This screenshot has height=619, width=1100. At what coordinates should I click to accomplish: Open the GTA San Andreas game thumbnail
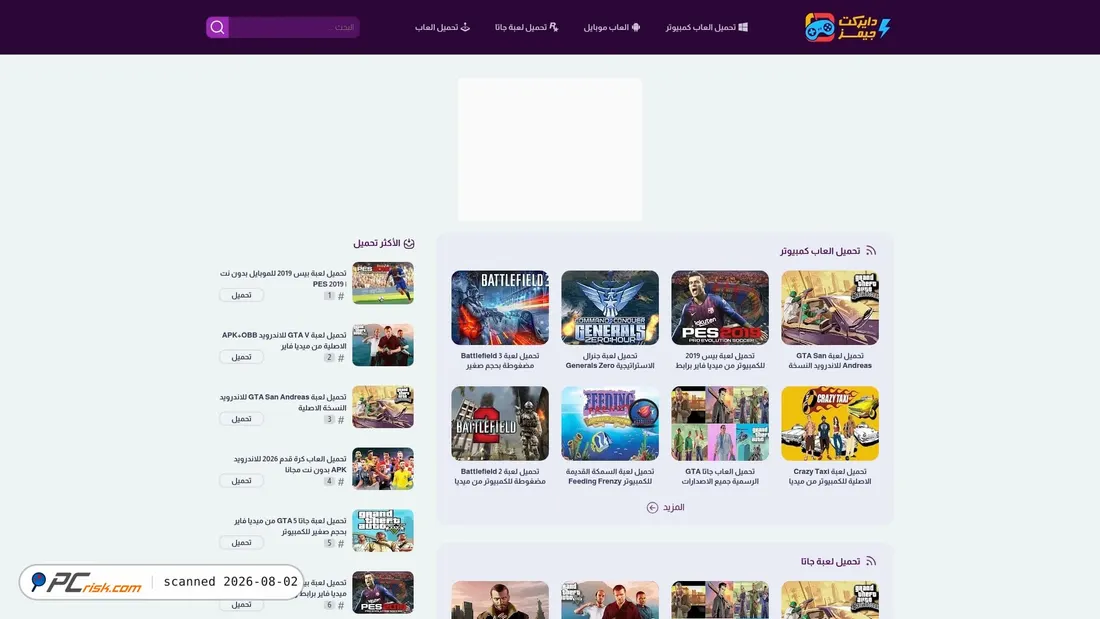tap(830, 307)
